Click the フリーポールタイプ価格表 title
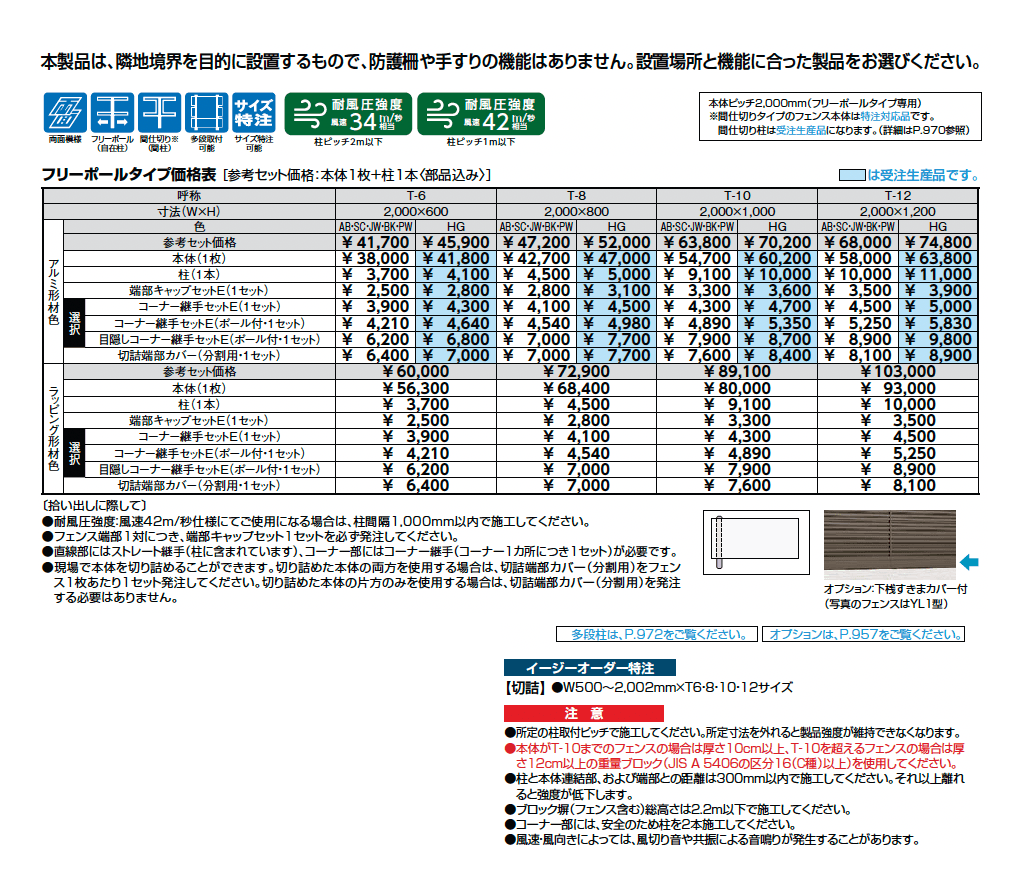 pos(129,175)
